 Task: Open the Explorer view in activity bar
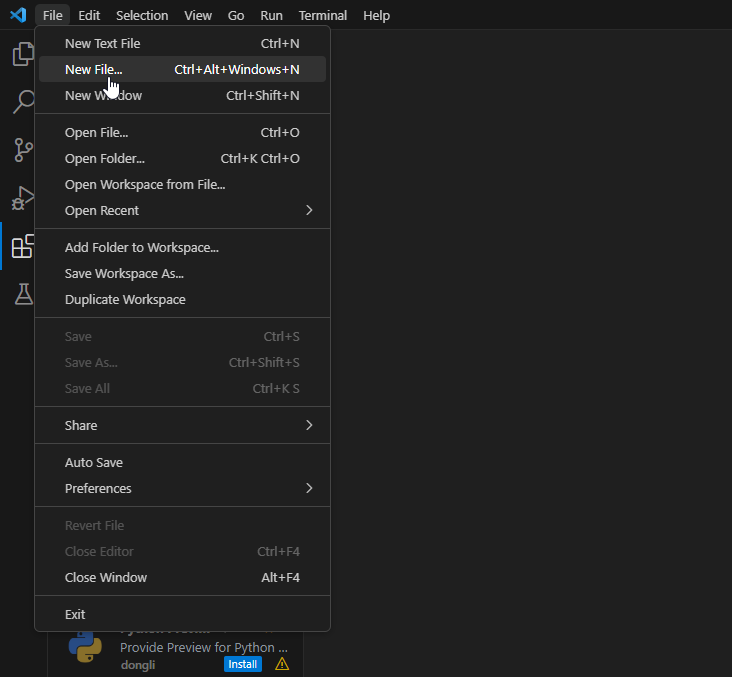point(22,55)
